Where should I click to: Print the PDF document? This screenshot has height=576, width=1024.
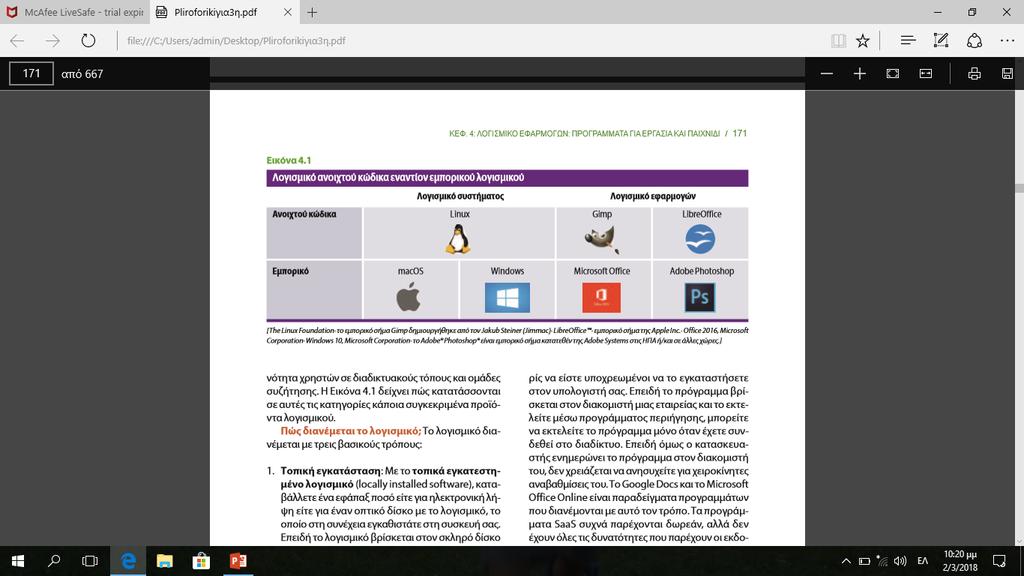(x=974, y=74)
